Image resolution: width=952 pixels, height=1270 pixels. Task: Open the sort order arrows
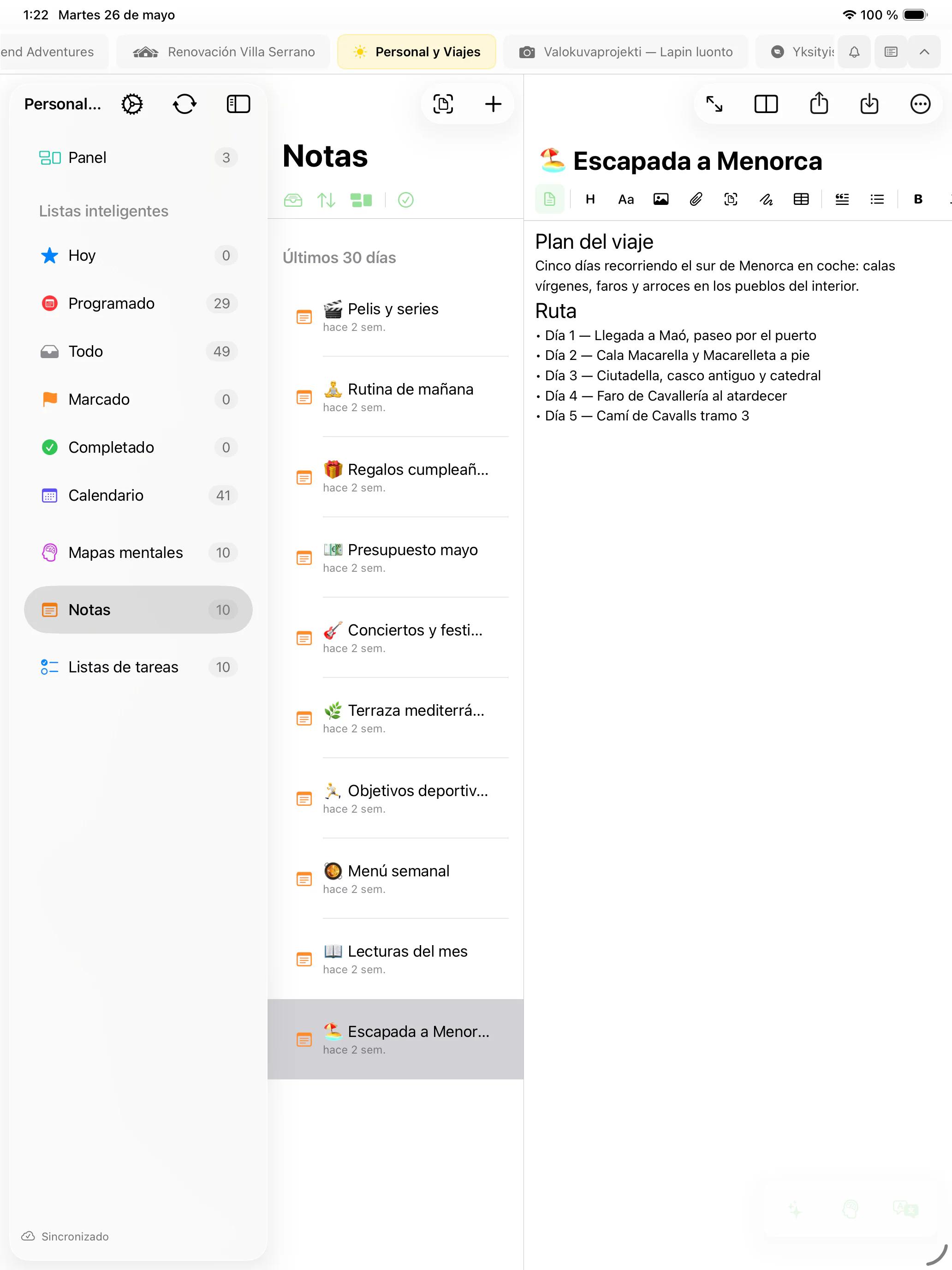[326, 200]
